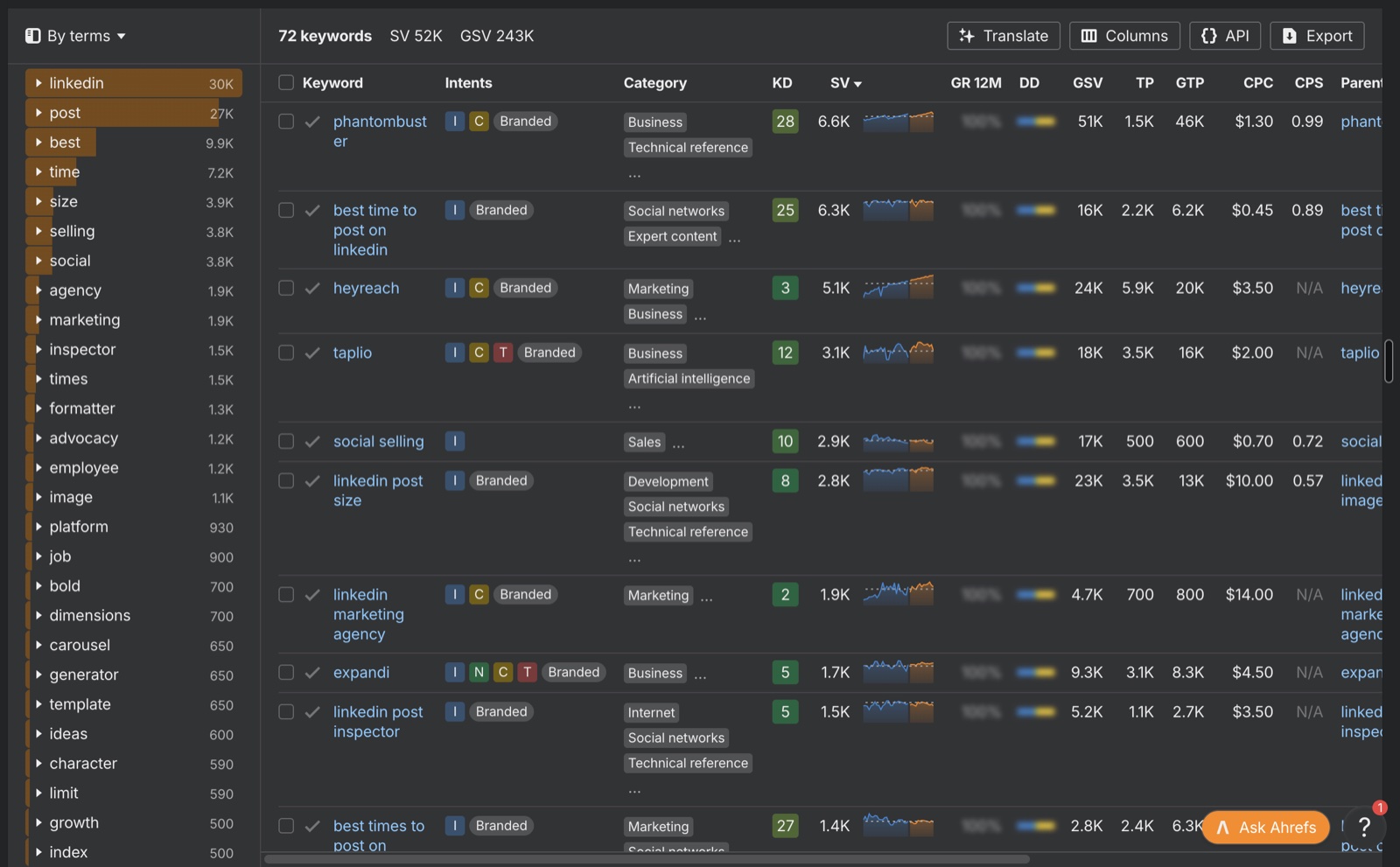The width and height of the screenshot is (1400, 867).
Task: Click the navigational N intent badge for expandi
Action: tap(479, 672)
